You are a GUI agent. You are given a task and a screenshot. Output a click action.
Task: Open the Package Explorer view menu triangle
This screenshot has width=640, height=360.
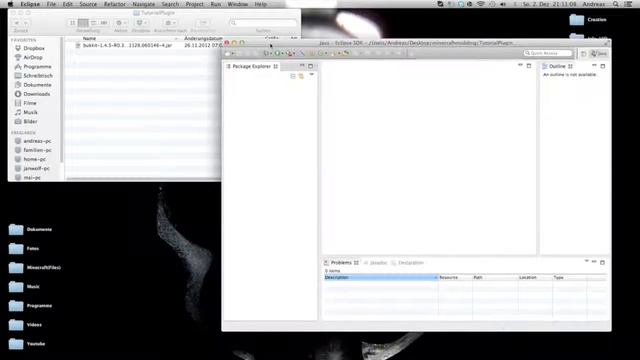311,75
